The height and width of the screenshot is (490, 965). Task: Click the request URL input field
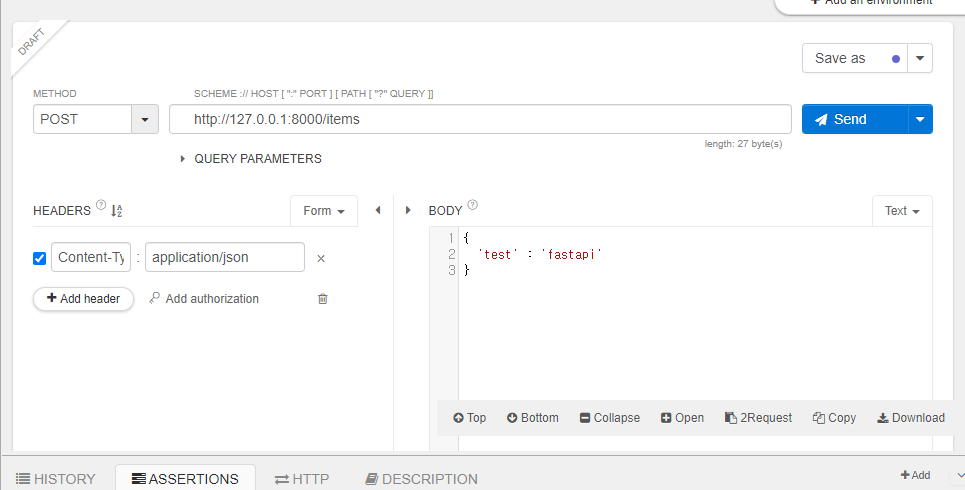pyautogui.click(x=480, y=119)
